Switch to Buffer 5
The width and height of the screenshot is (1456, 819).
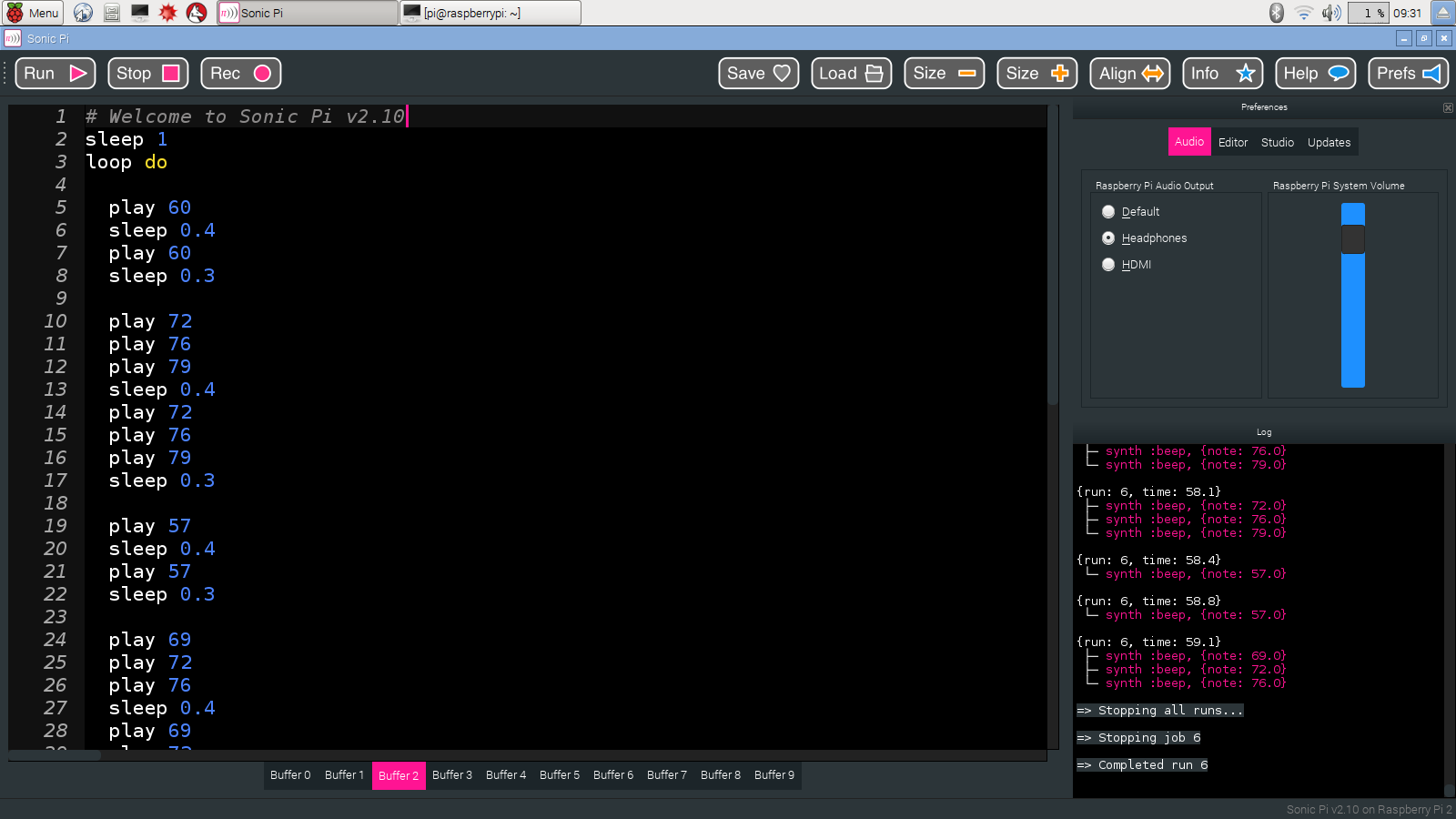pyautogui.click(x=560, y=775)
